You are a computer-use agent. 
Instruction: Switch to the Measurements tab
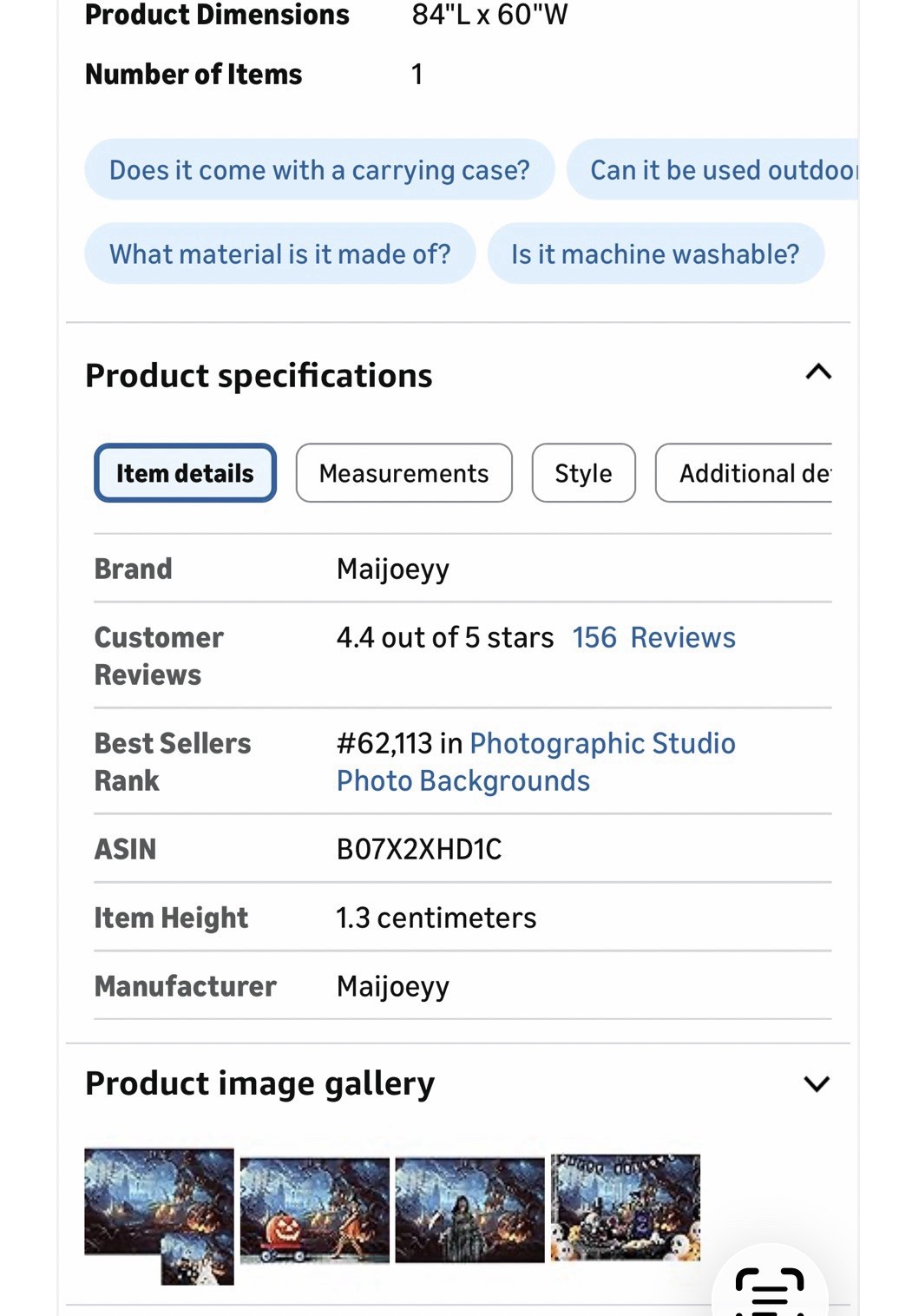point(404,473)
